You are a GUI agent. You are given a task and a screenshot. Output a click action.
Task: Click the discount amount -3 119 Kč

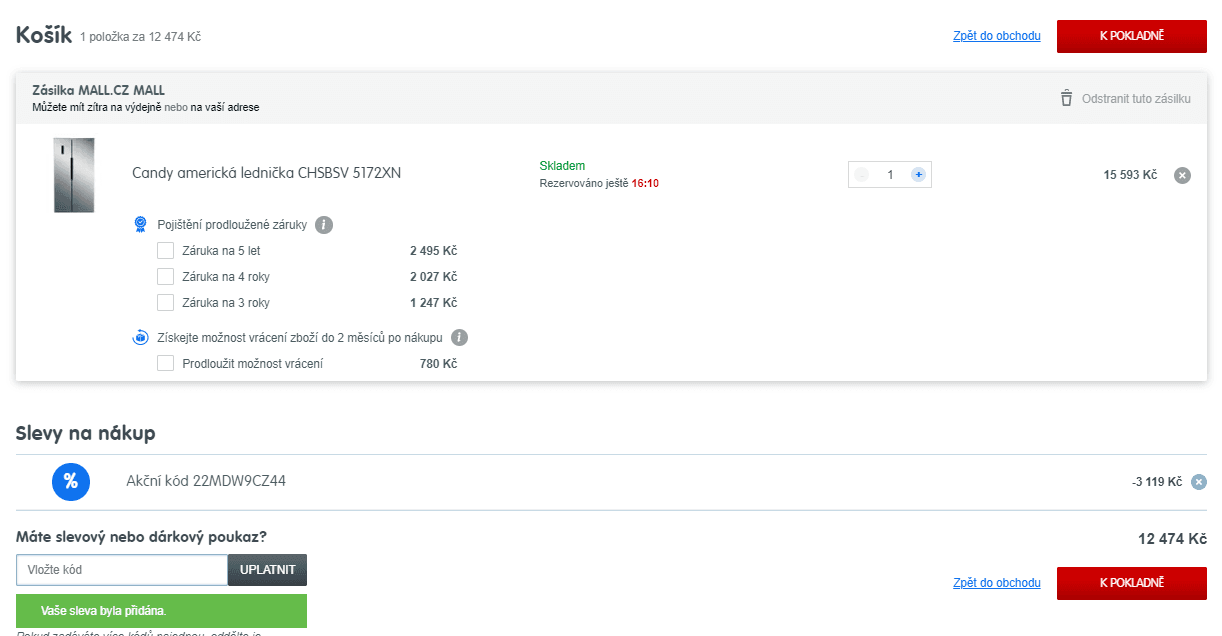pyautogui.click(x=1157, y=482)
